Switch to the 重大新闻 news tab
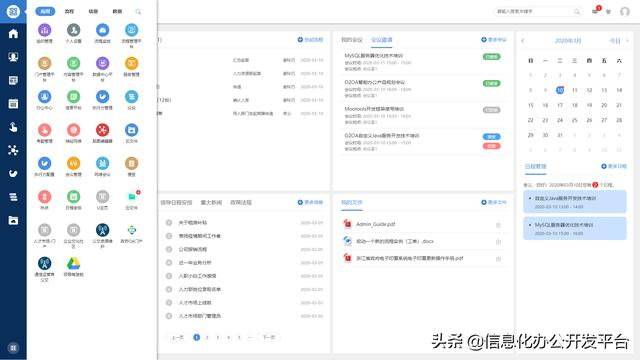 (211, 202)
